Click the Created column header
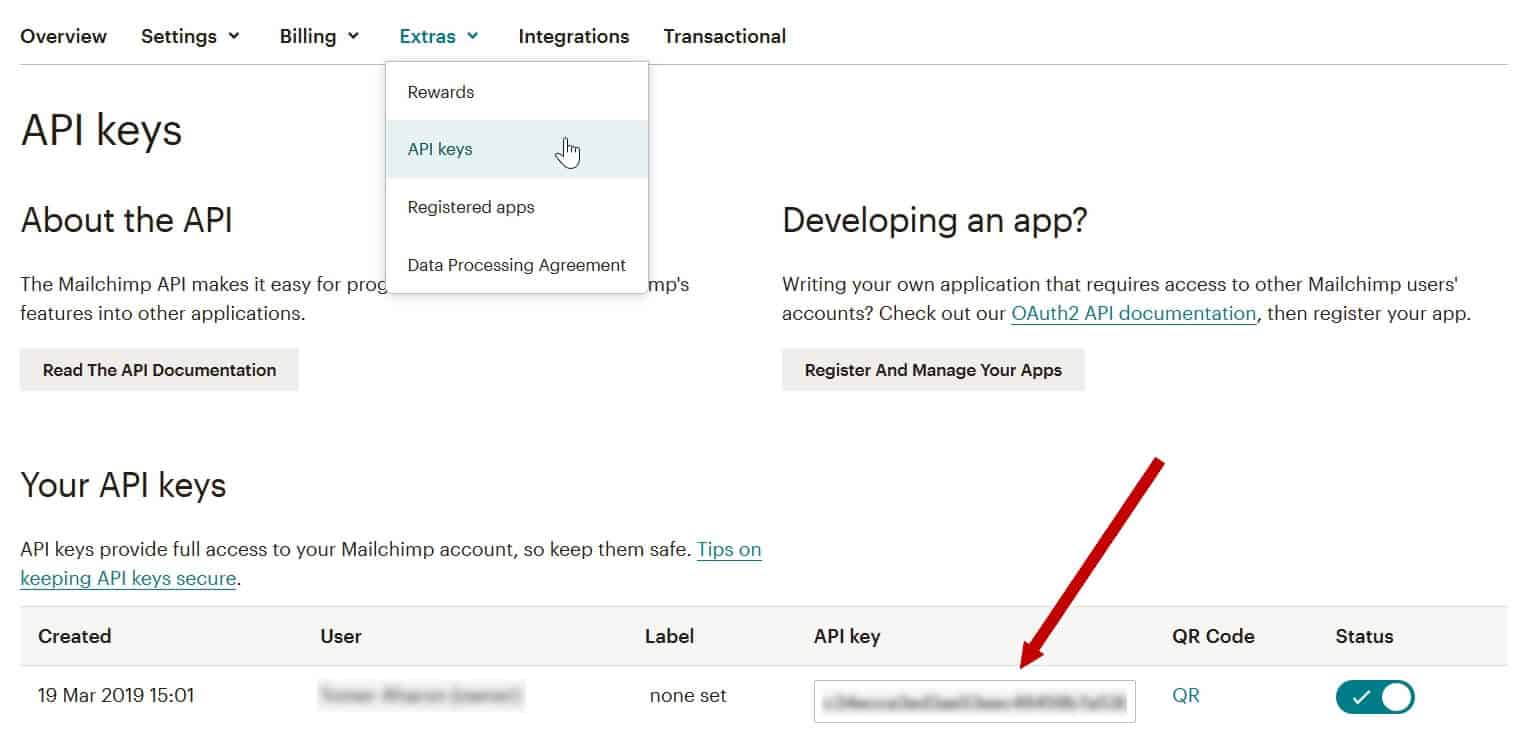Screen dimensions: 1531x742 tap(75, 636)
